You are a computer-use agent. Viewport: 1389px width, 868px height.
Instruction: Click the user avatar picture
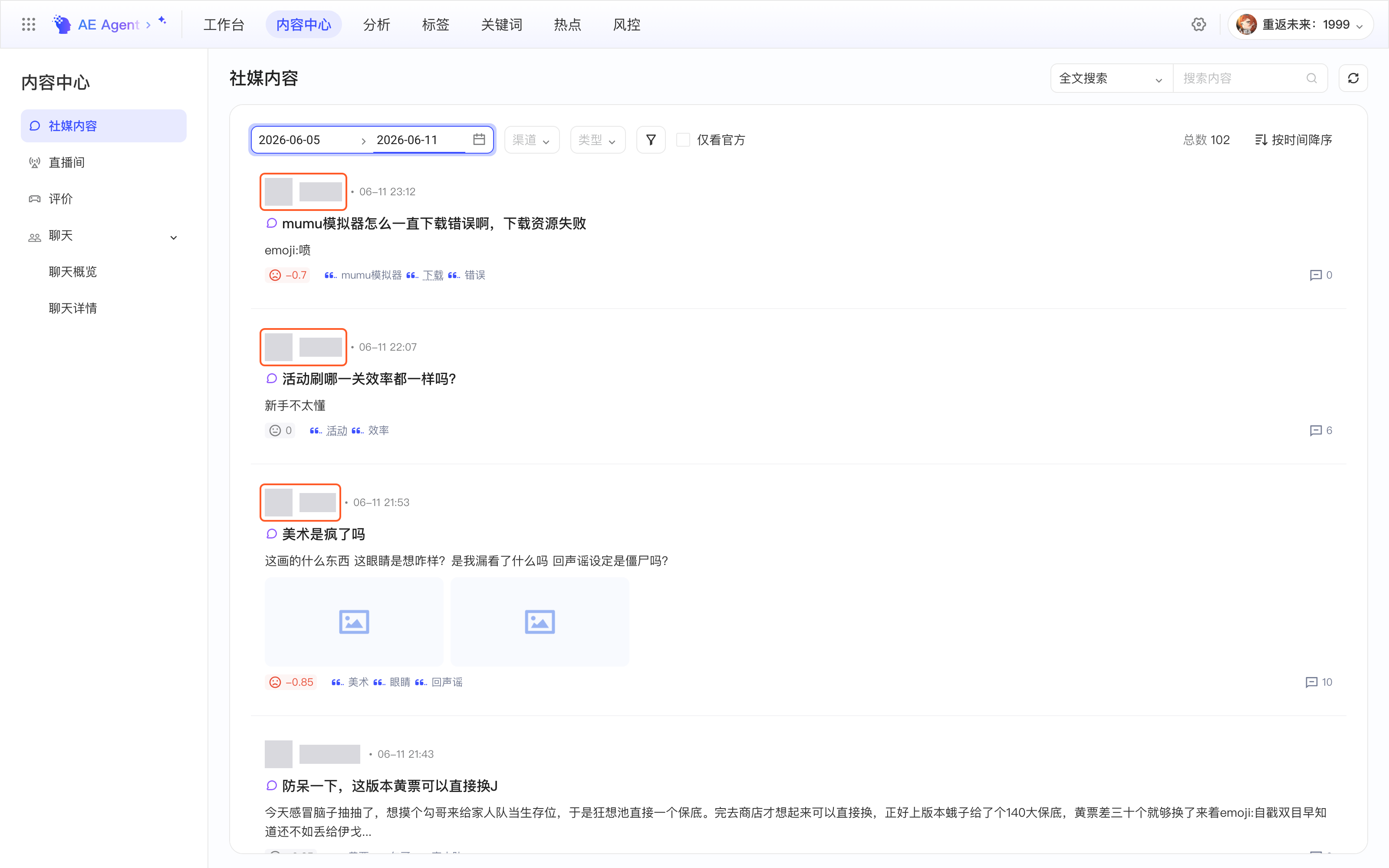pyautogui.click(x=1246, y=24)
